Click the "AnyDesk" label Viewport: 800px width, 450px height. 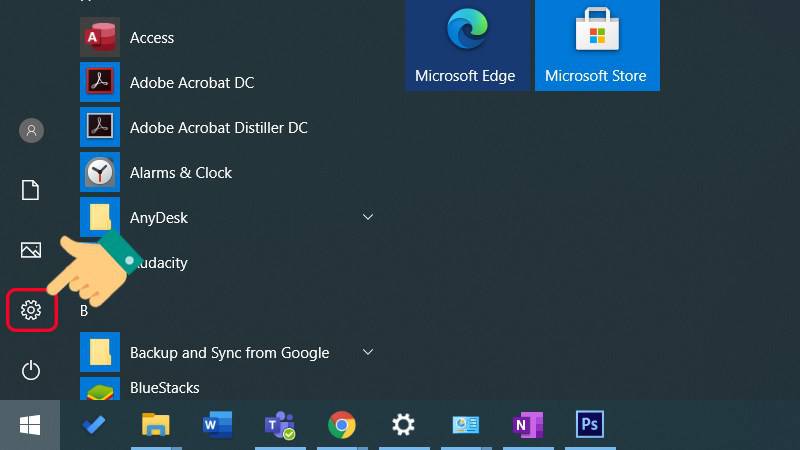(159, 218)
